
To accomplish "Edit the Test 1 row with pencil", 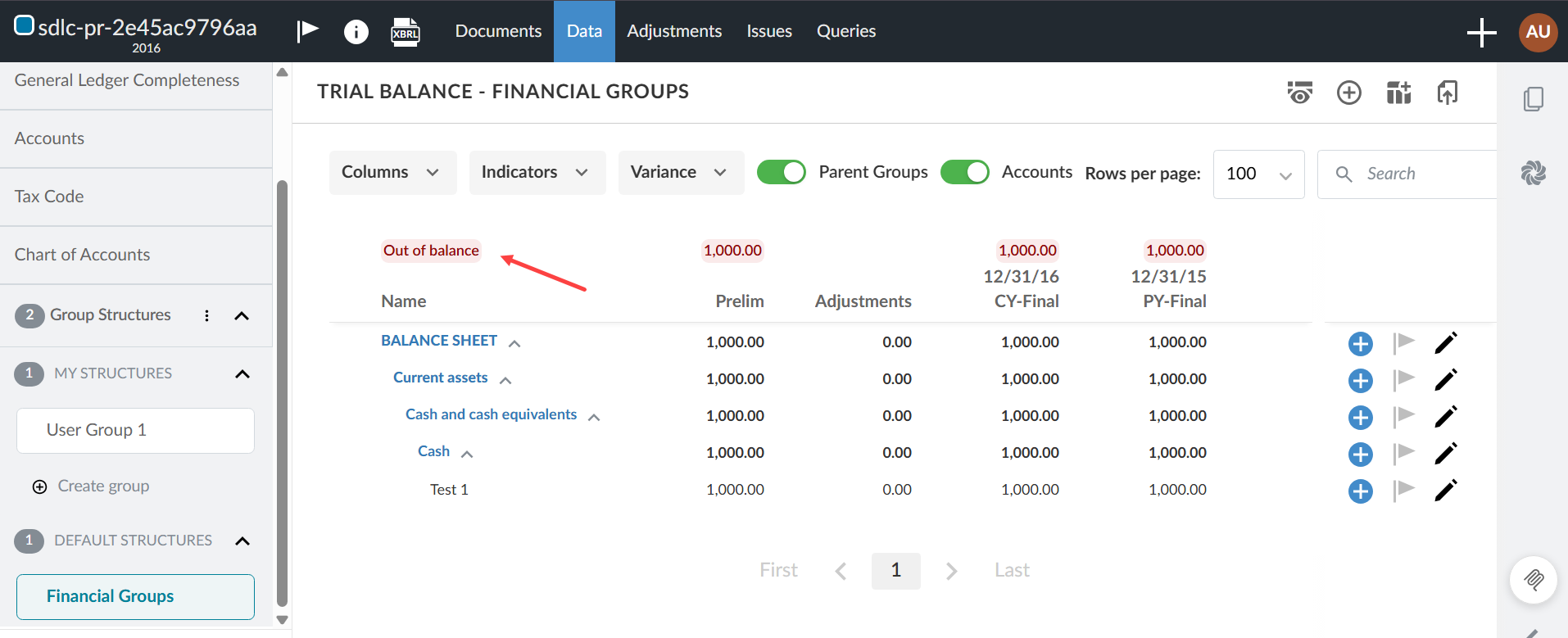I will [x=1446, y=491].
